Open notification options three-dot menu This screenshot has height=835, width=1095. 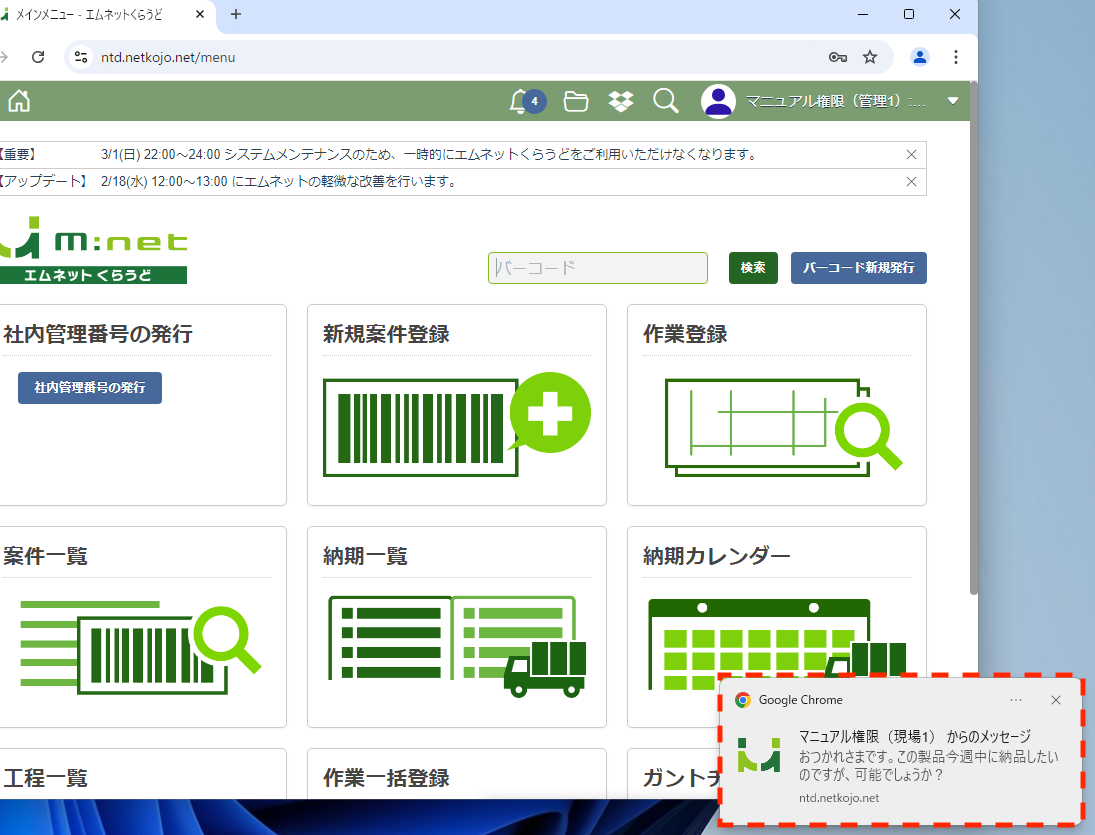pos(1016,700)
